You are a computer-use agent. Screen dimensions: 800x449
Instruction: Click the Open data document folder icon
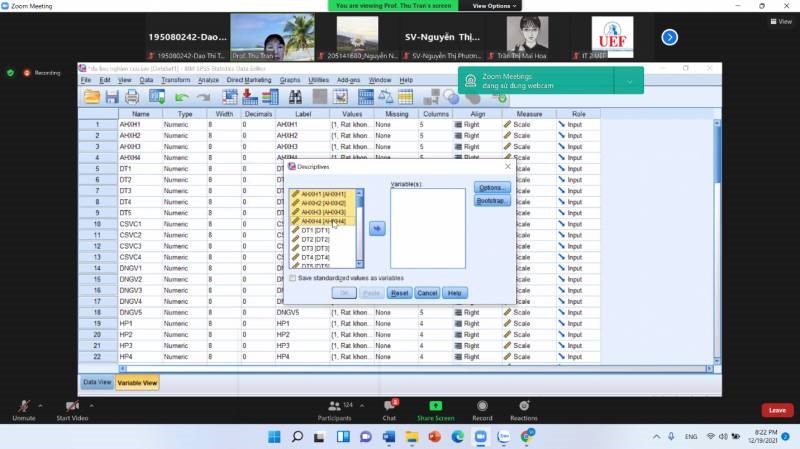(x=92, y=97)
